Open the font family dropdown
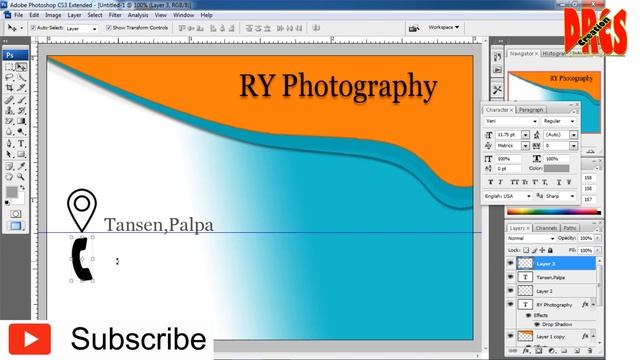Screen dimensions: 640x360 (x=511, y=121)
